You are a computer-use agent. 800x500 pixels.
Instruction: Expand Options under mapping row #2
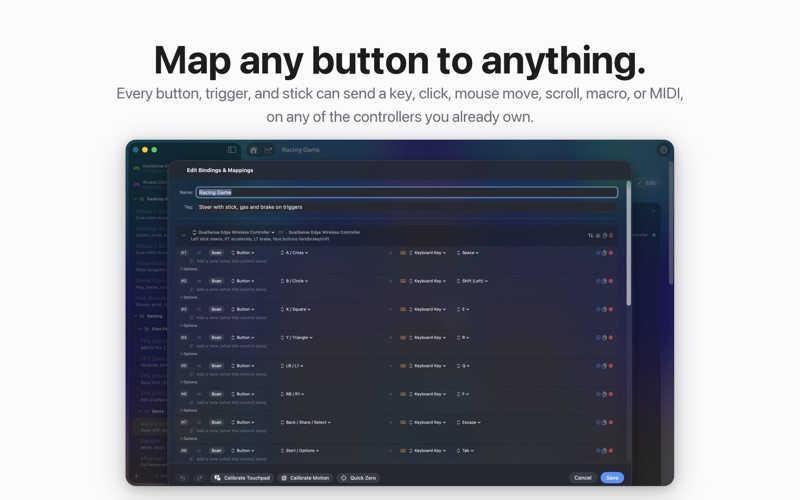(x=189, y=297)
